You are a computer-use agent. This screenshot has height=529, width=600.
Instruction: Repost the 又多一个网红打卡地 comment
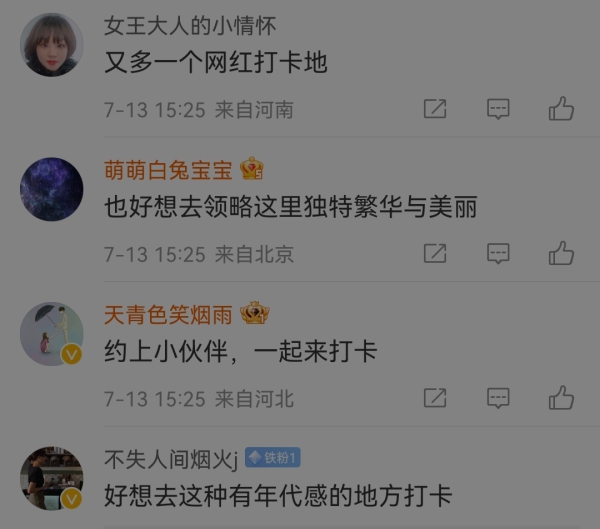pyautogui.click(x=435, y=109)
